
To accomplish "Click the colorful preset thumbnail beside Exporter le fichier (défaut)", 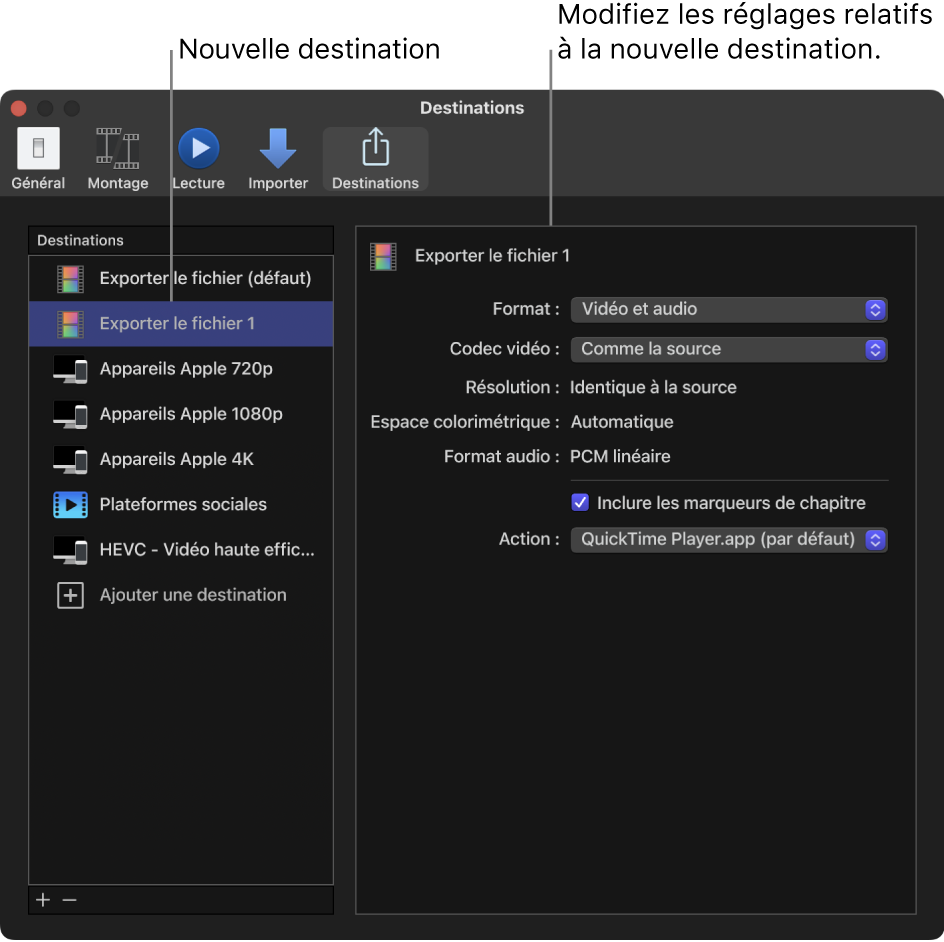I will click(x=70, y=277).
